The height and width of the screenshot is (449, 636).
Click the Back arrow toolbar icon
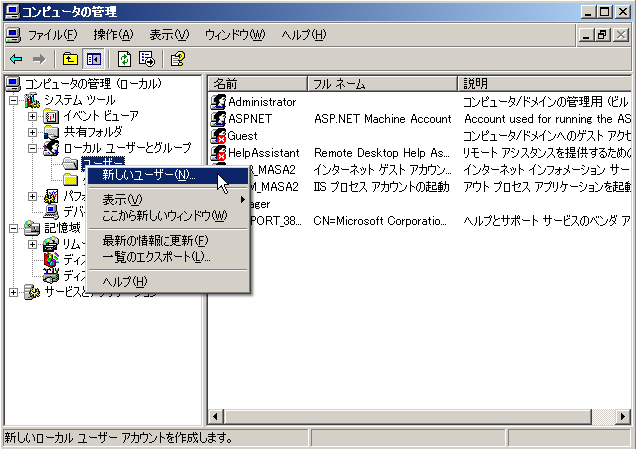point(16,59)
